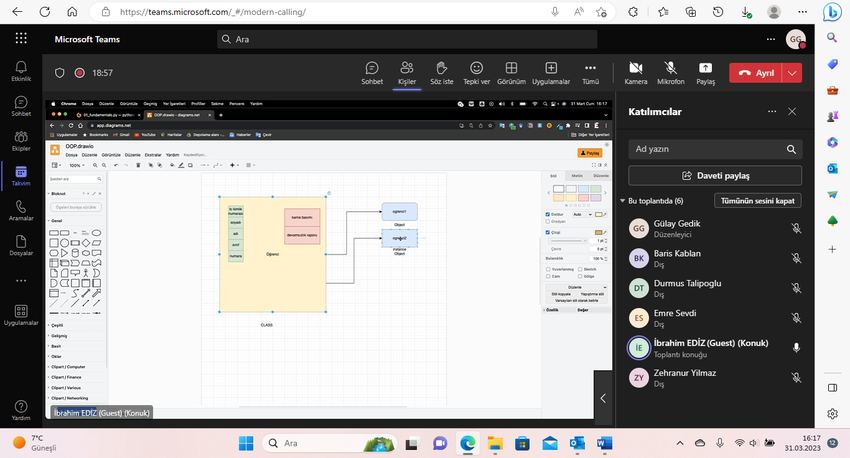
Task: Open Teams settings and more ellipsis
Action: [x=770, y=39]
